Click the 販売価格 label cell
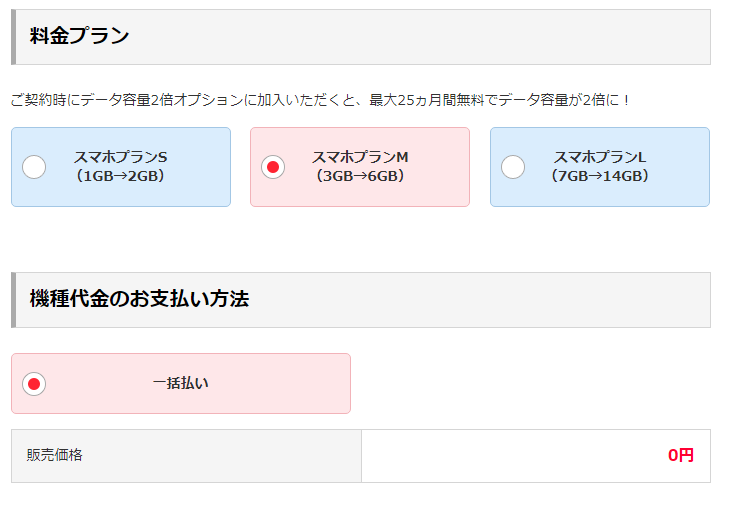The height and width of the screenshot is (513, 731). pyautogui.click(x=186, y=456)
